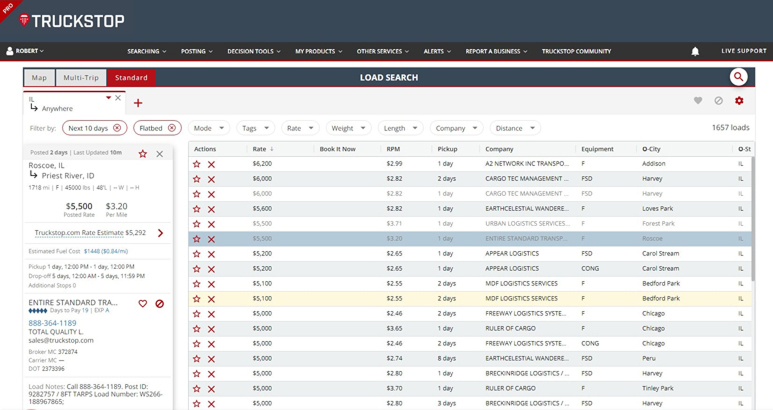Open the REPORT A BUSINESS menu

coord(496,51)
